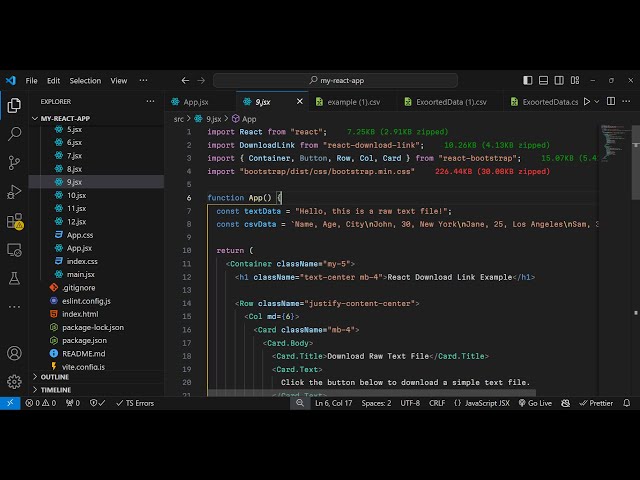Open the Run and Debug view
This screenshot has height=480, width=640.
point(14,191)
